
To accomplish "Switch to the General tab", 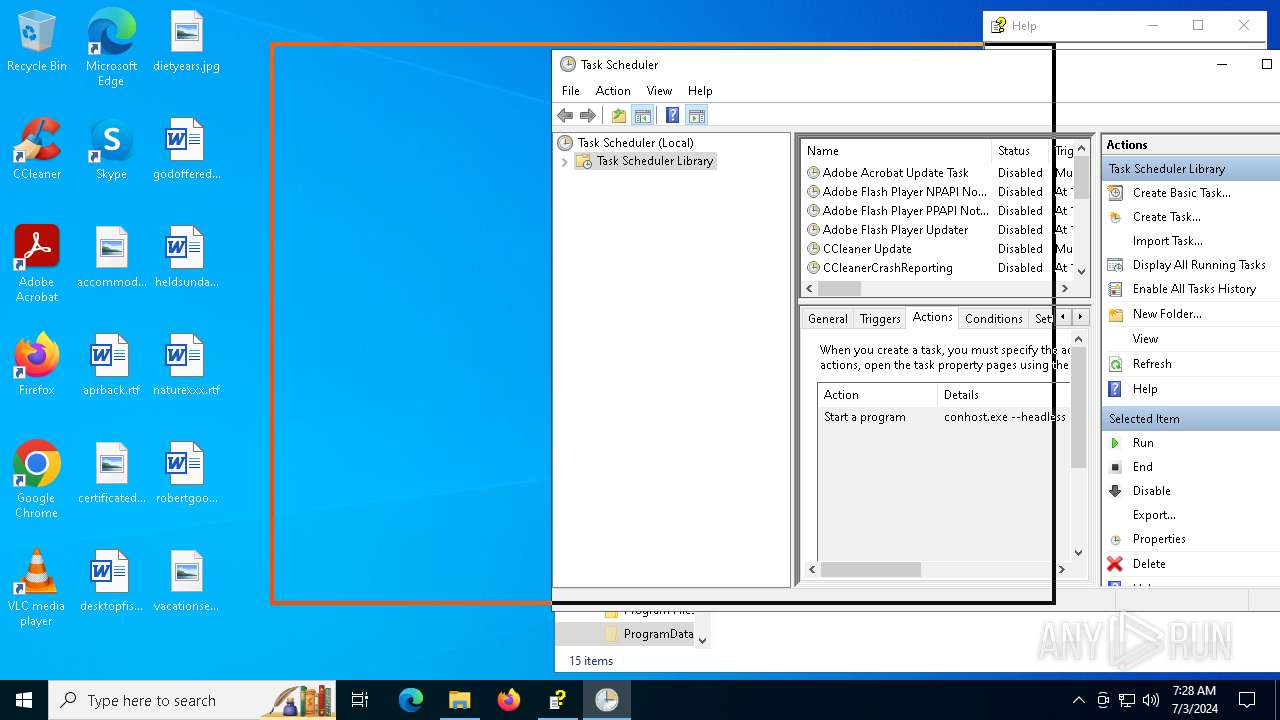I will tap(828, 319).
